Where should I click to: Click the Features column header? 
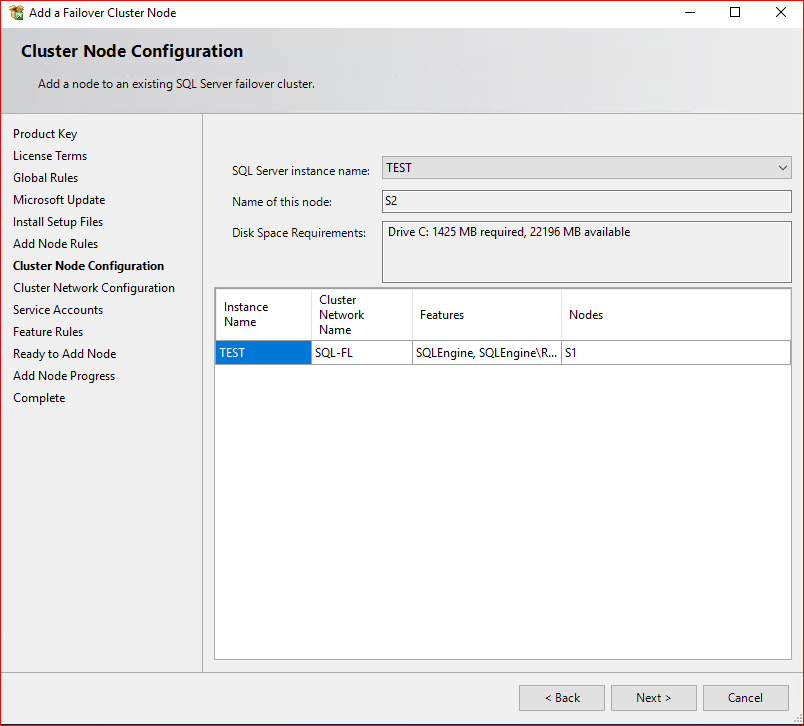pos(487,315)
